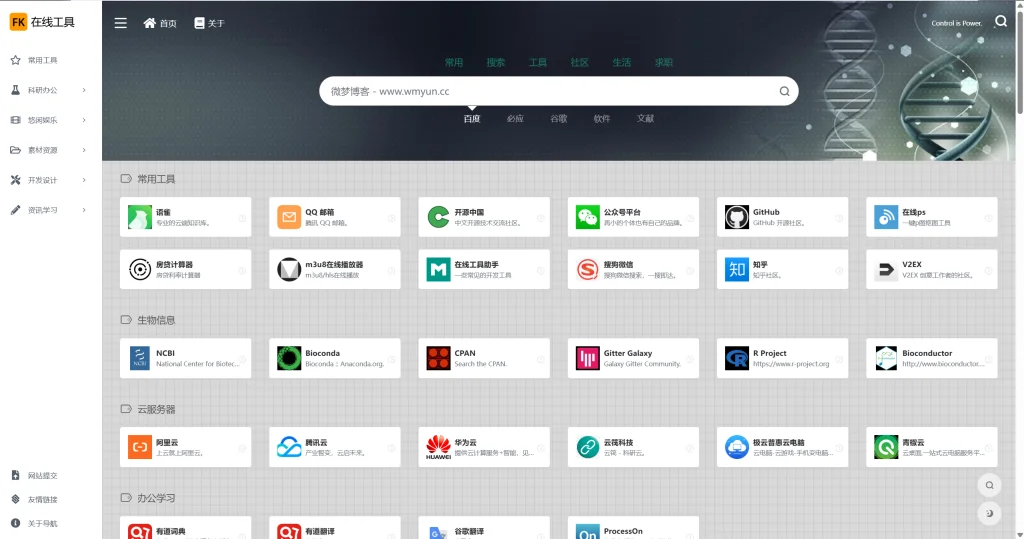Open the 阿里云 icon

140,447
